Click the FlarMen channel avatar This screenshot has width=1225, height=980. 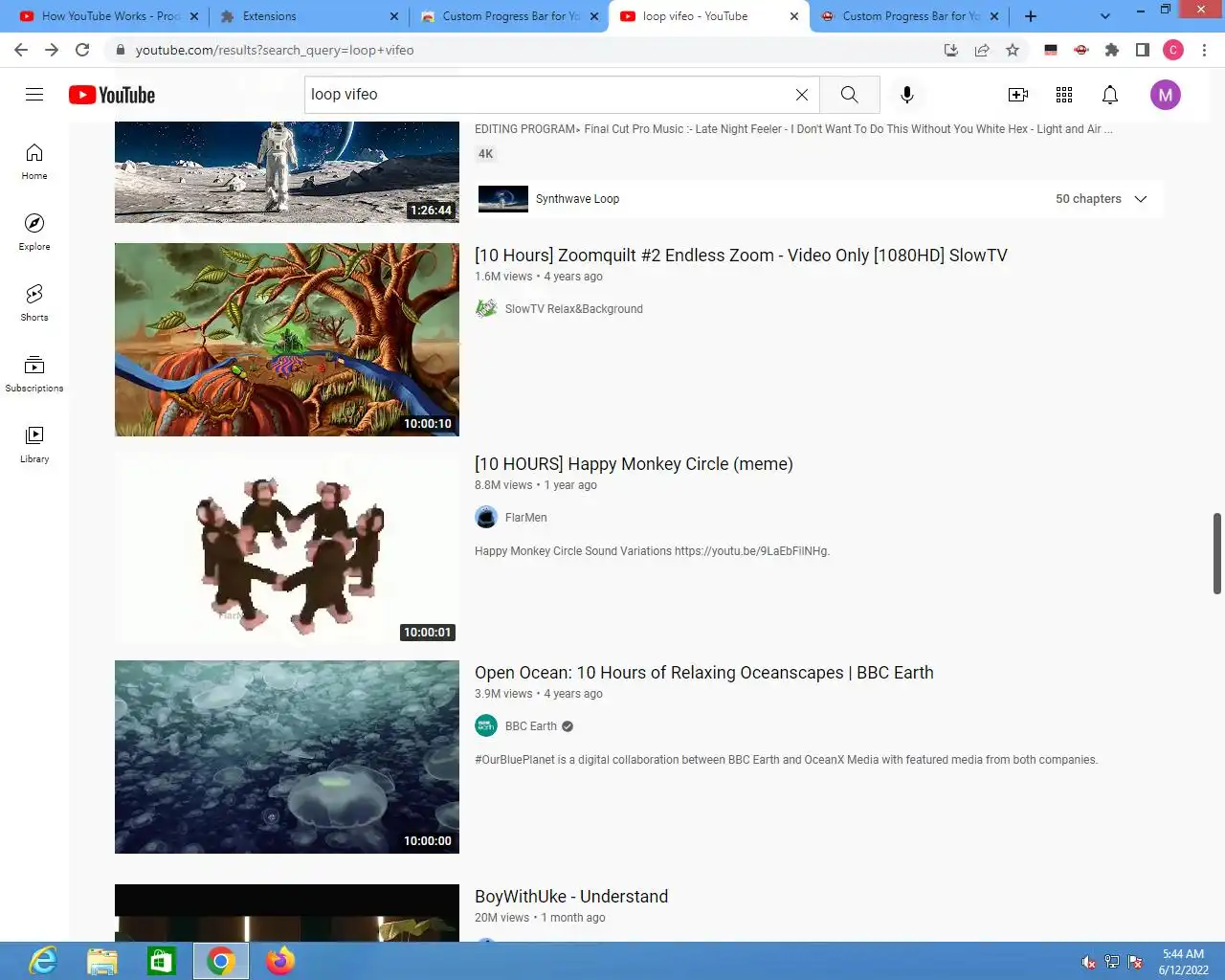coord(486,517)
